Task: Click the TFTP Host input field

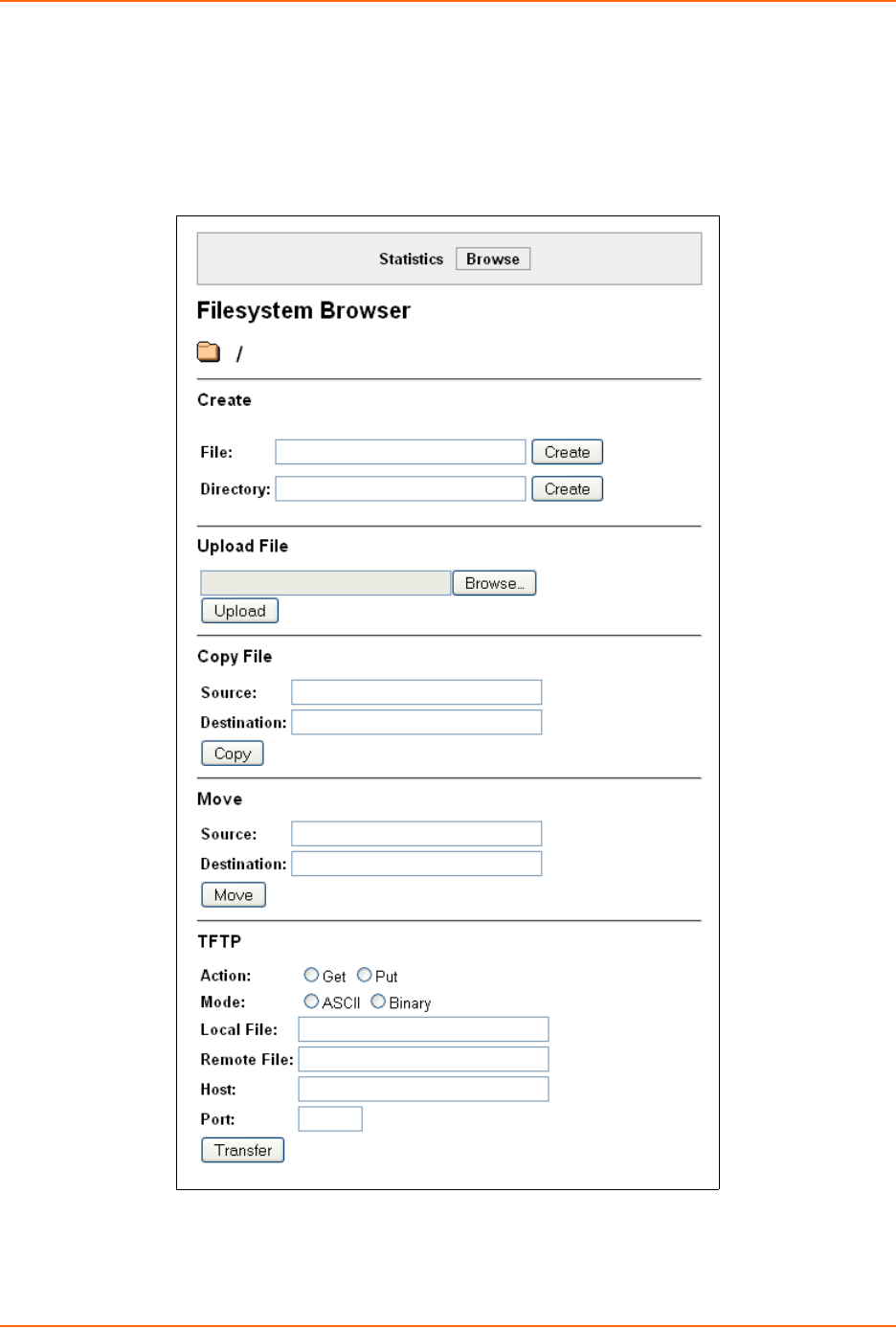Action: (x=423, y=1089)
